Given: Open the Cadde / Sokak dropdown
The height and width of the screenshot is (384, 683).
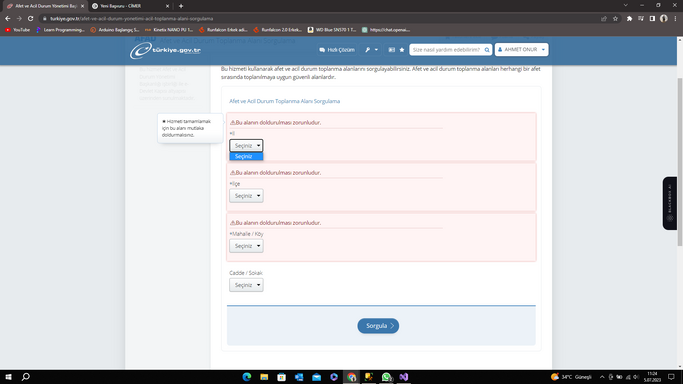Looking at the screenshot, I should [x=246, y=285].
